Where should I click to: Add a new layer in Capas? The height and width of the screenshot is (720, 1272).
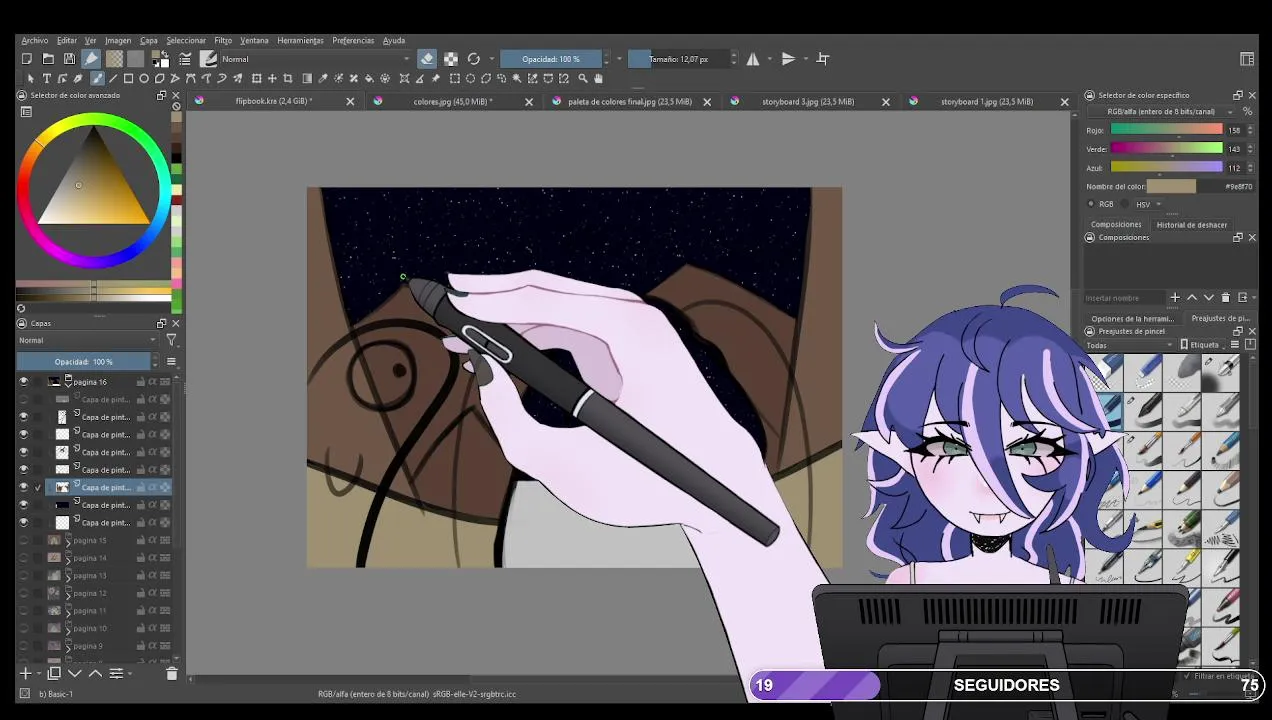click(27, 674)
